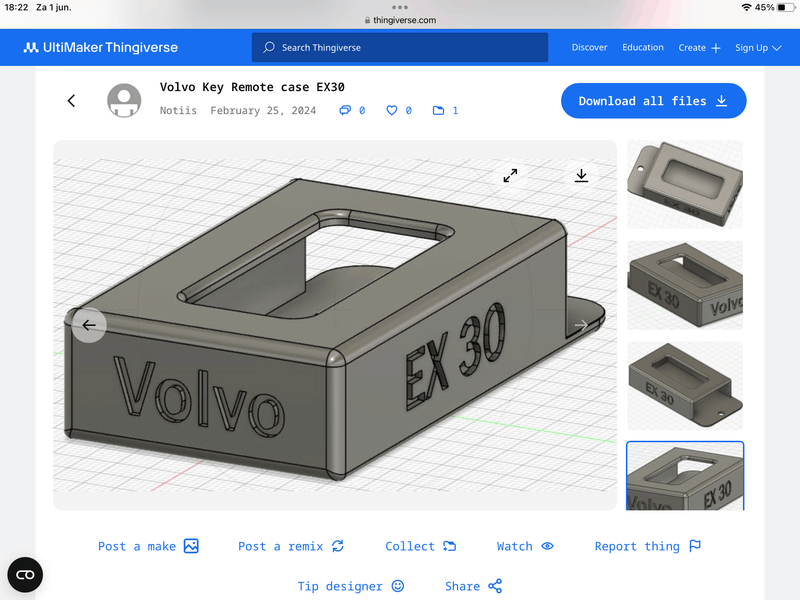
Task: Open designer Notiis profile link
Action: pos(178,111)
